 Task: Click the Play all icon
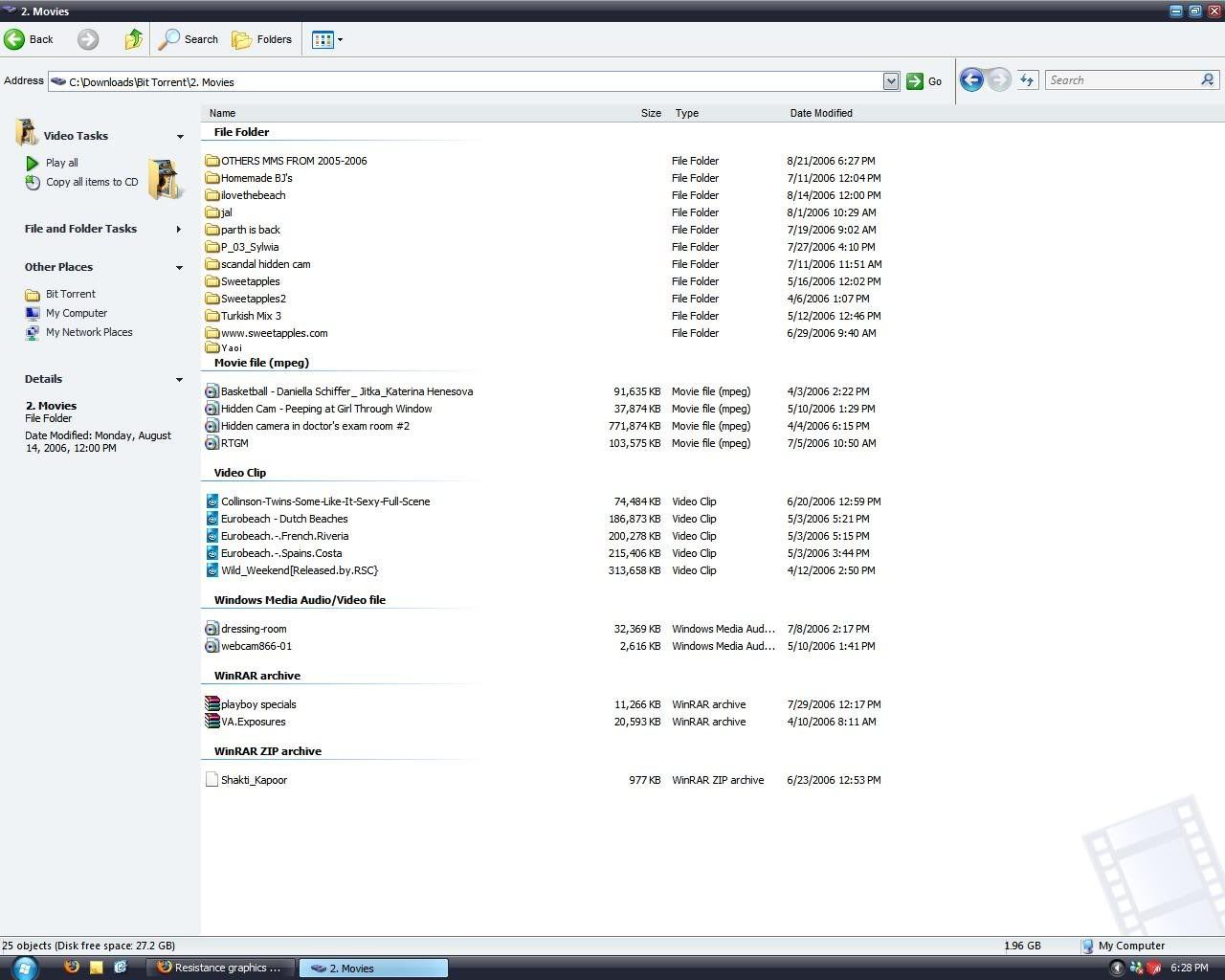click(x=33, y=164)
